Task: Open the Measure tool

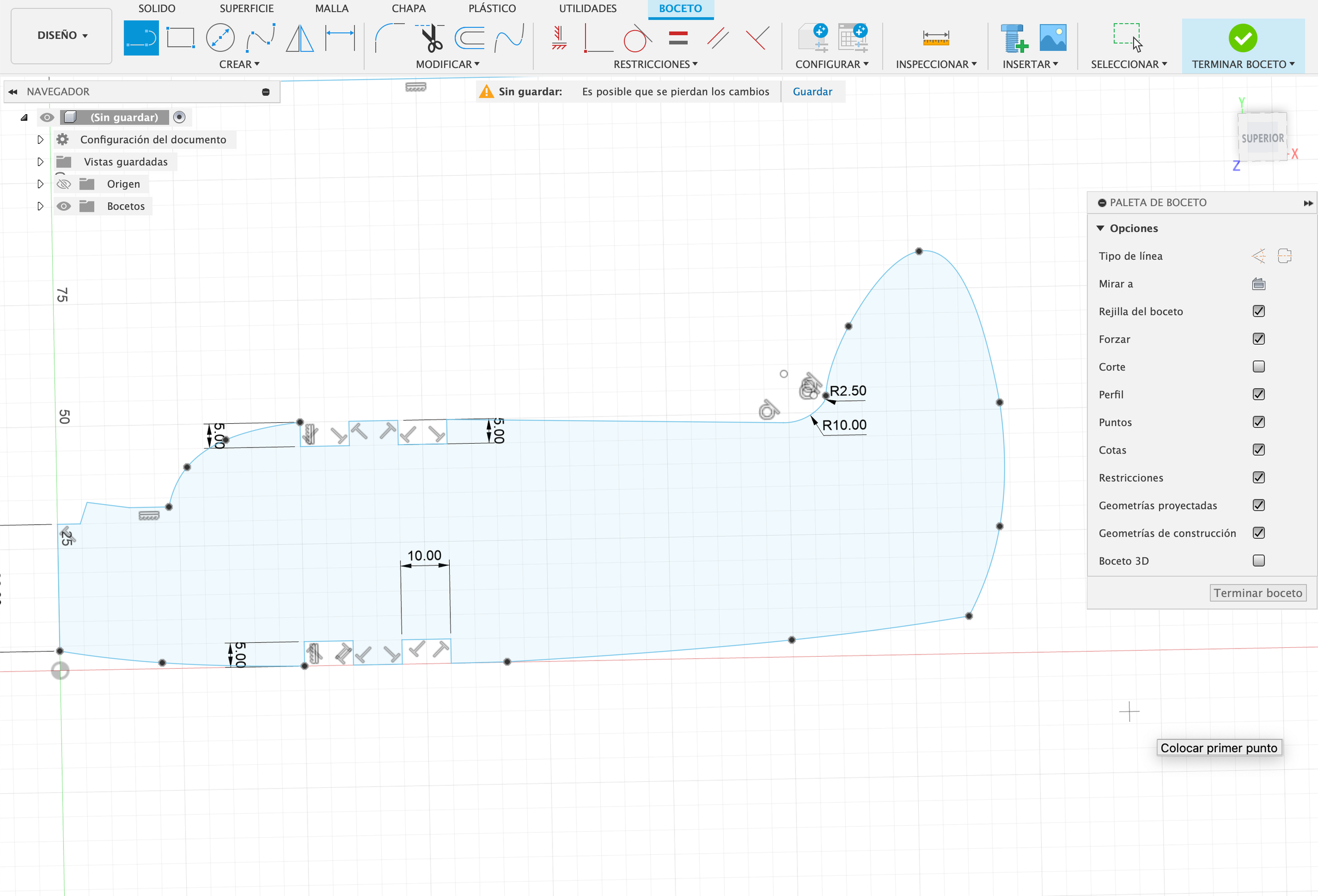Action: 935,38
